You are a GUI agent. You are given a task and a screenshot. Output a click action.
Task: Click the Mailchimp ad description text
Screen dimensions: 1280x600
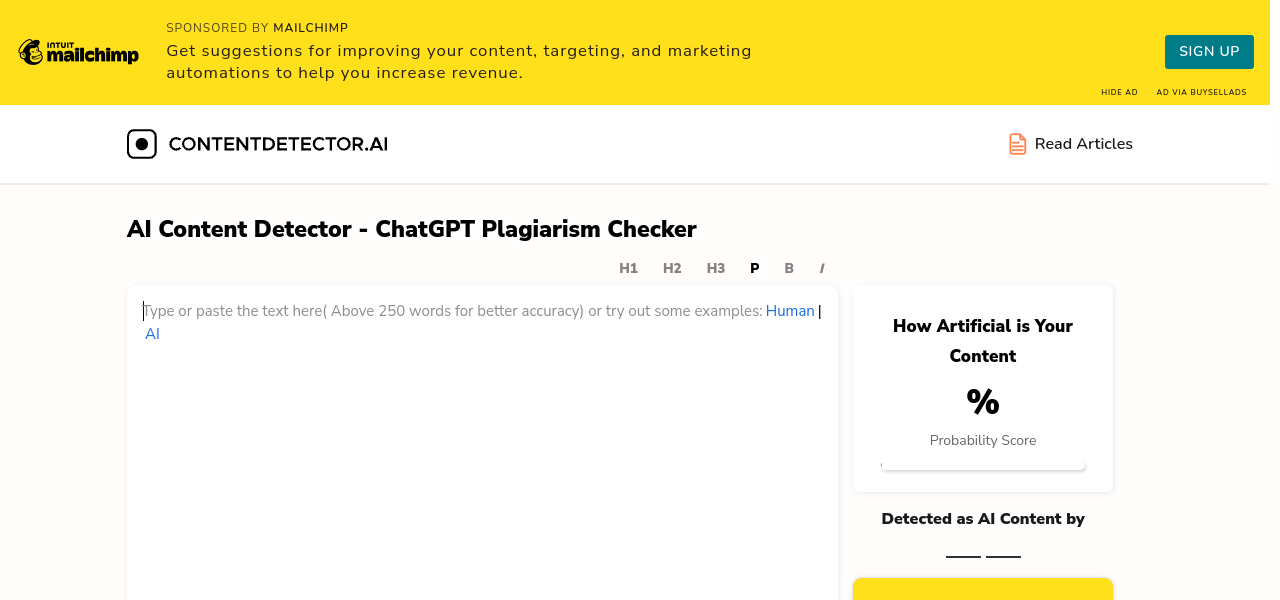[x=458, y=62]
